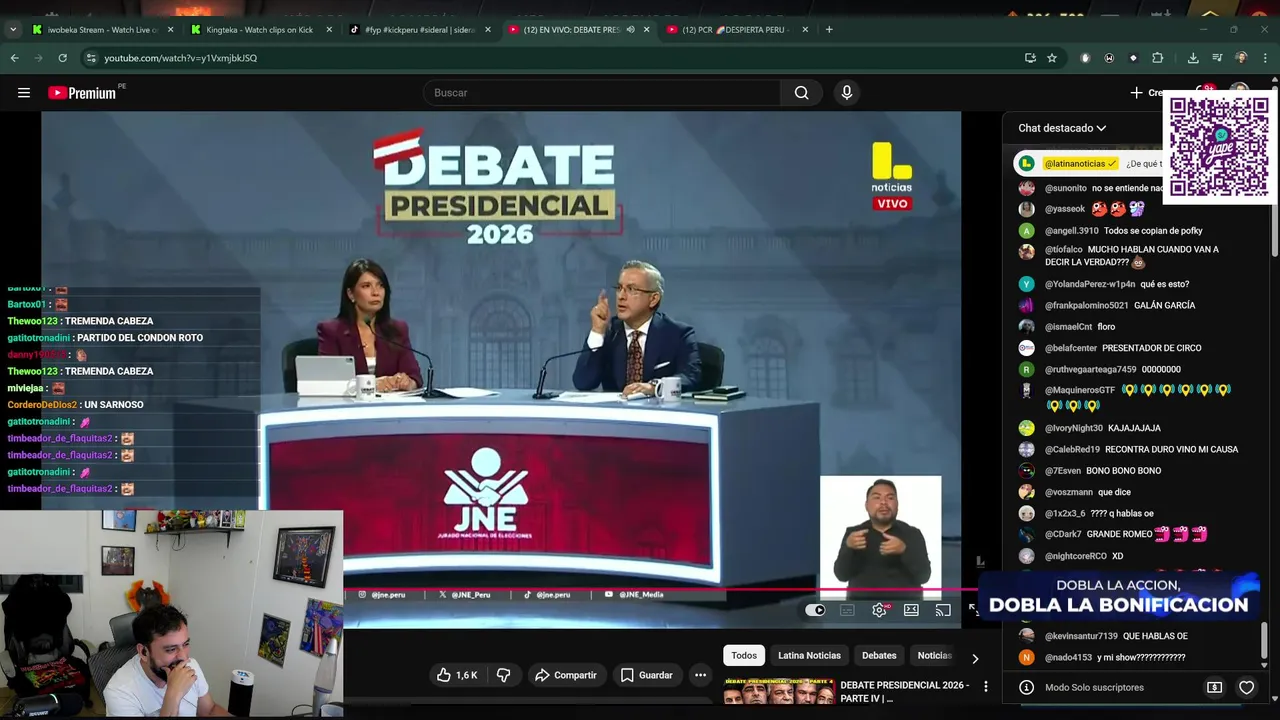Open the round W extension icon
Viewport: 1280px width, 720px height.
point(1109,58)
